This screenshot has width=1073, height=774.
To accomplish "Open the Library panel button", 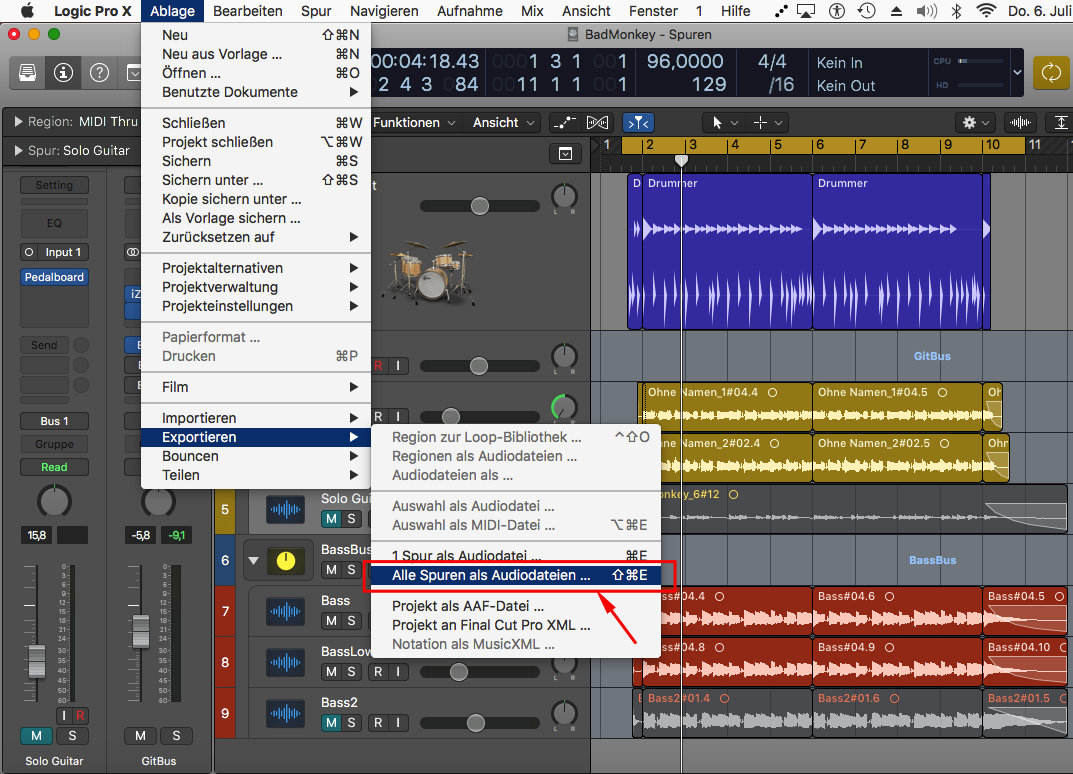I will [x=27, y=72].
